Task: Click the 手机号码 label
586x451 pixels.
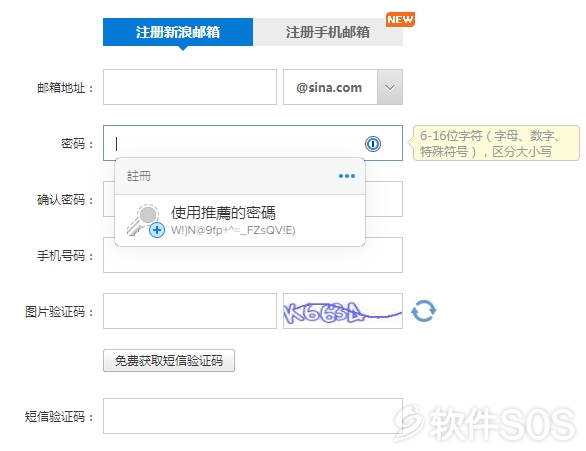Action: 65,256
